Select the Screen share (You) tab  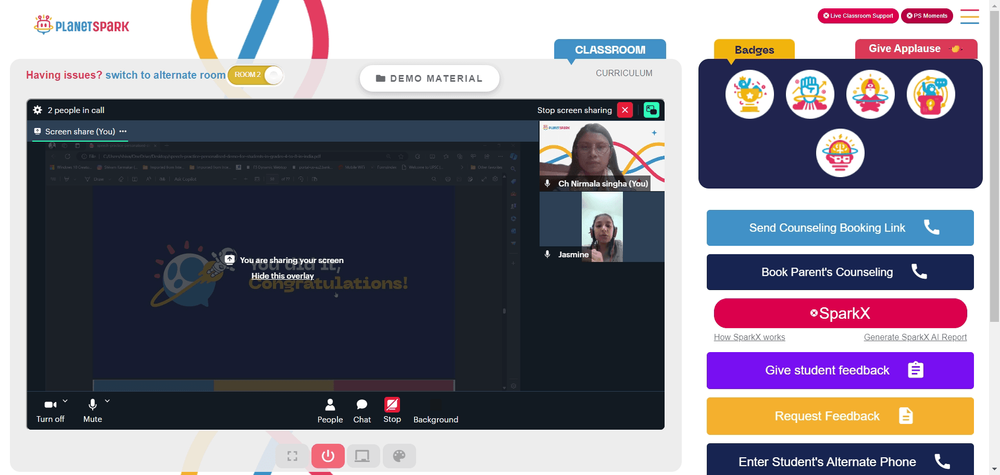[x=80, y=131]
